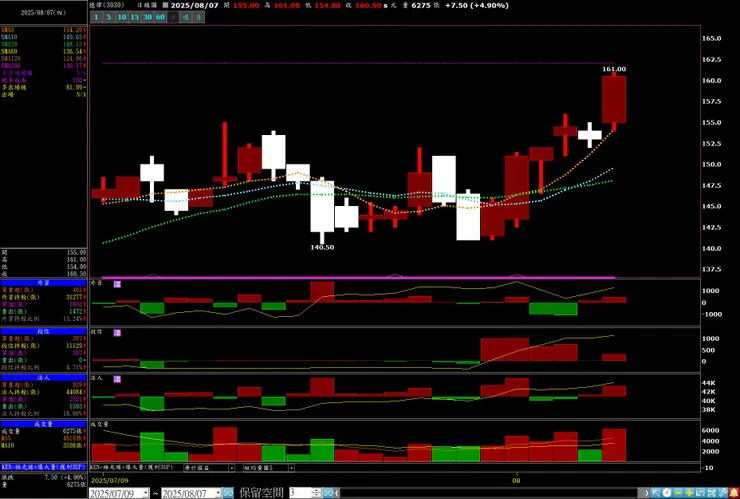The height and width of the screenshot is (499, 740).
Task: Select the drawing pen tool icon
Action: pyautogui.click(x=722, y=492)
